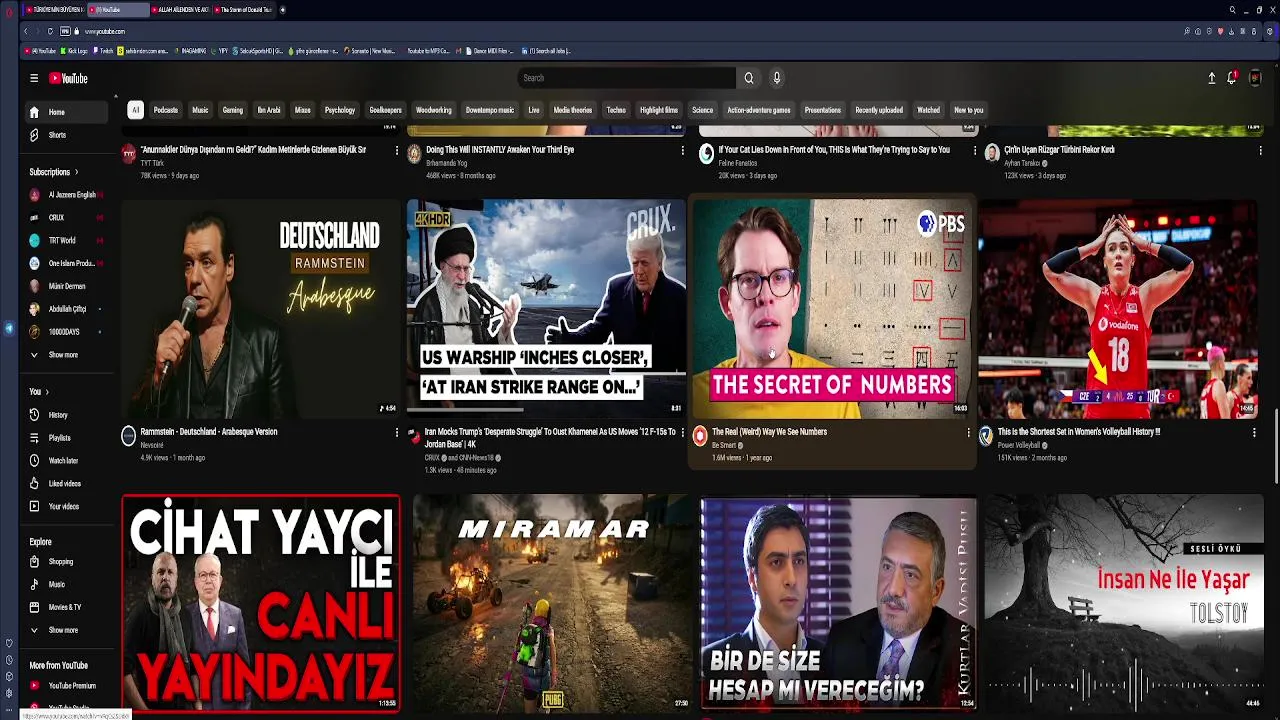Expand Show more under Subscriptions
This screenshot has height=720, width=1280.
67,355
